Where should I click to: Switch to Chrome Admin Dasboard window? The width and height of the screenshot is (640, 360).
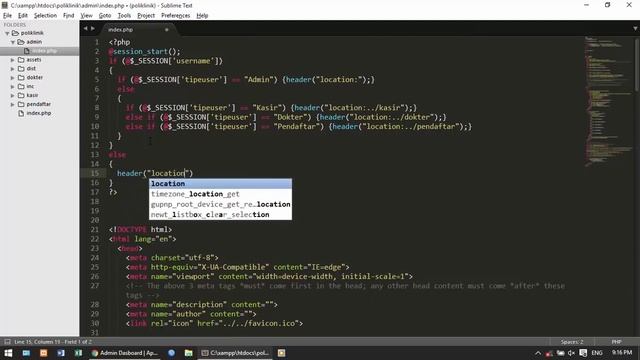point(125,353)
